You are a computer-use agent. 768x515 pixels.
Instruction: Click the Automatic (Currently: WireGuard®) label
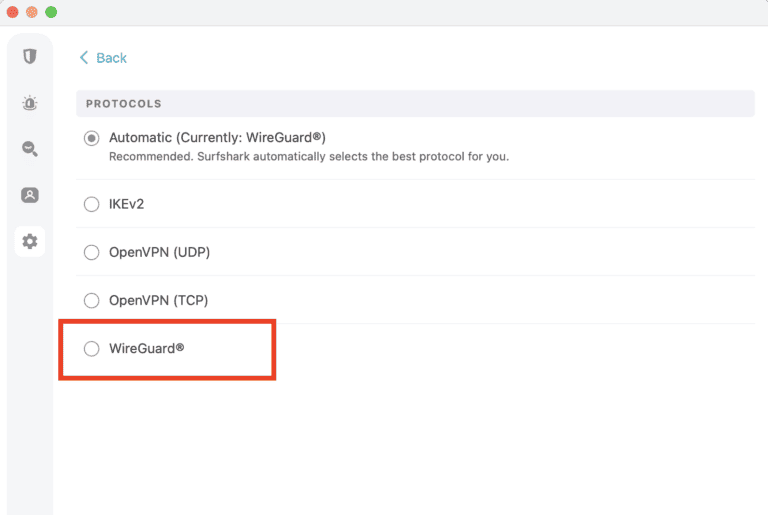pos(217,138)
